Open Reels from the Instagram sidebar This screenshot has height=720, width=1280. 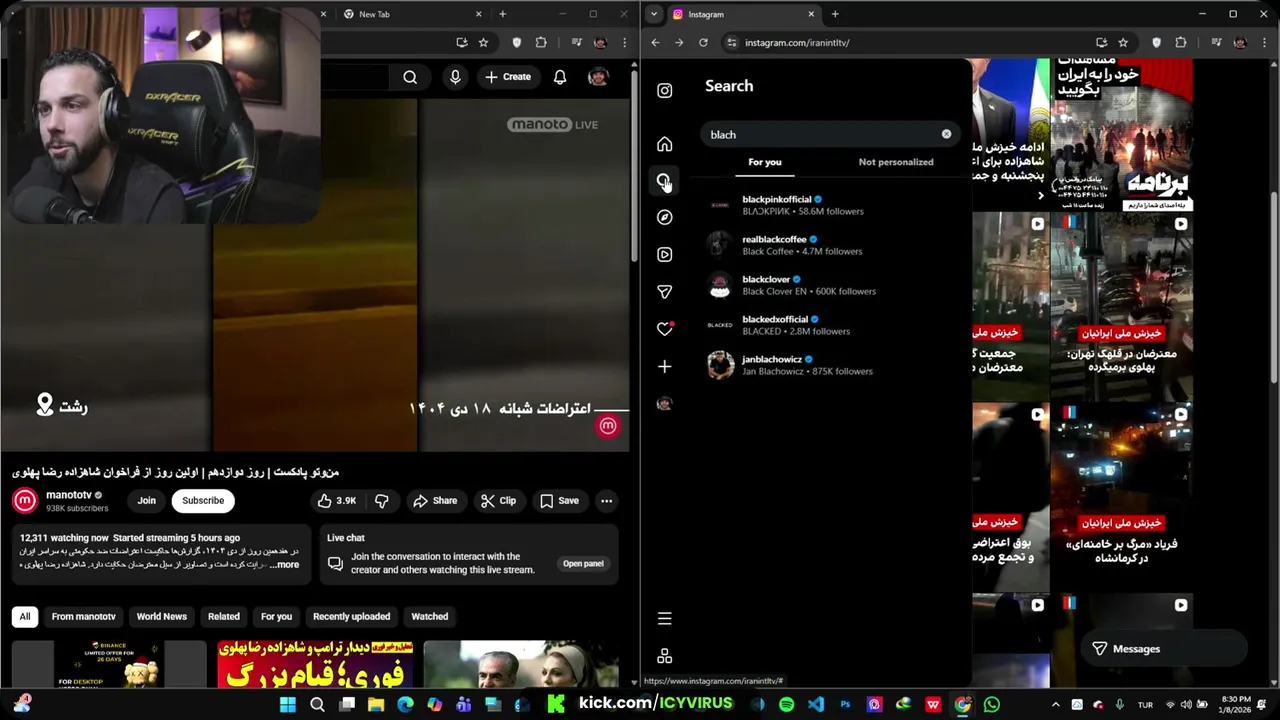click(664, 254)
